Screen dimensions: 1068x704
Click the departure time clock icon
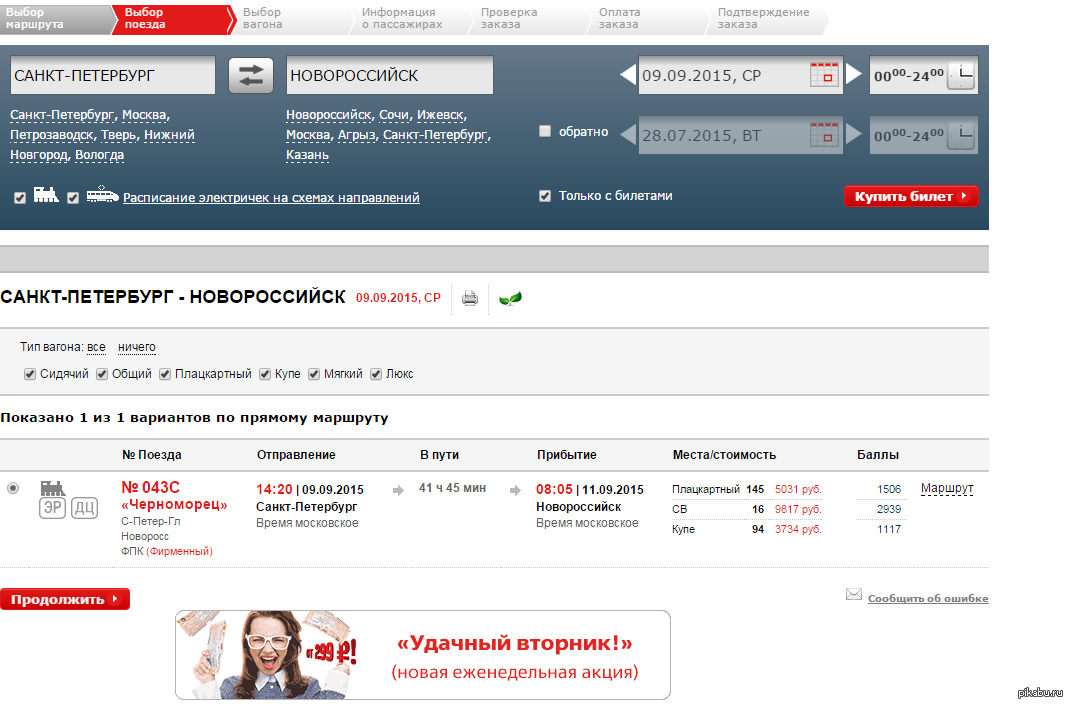[960, 76]
